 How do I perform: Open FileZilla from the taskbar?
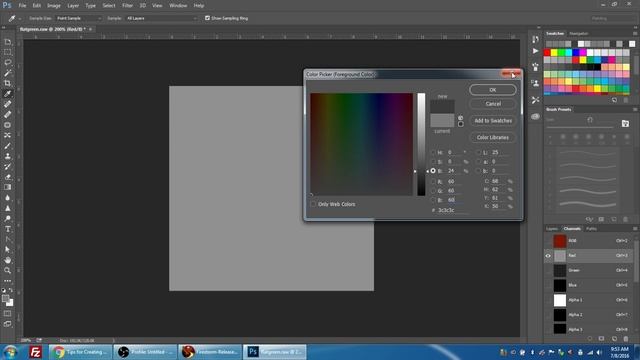pos(36,352)
